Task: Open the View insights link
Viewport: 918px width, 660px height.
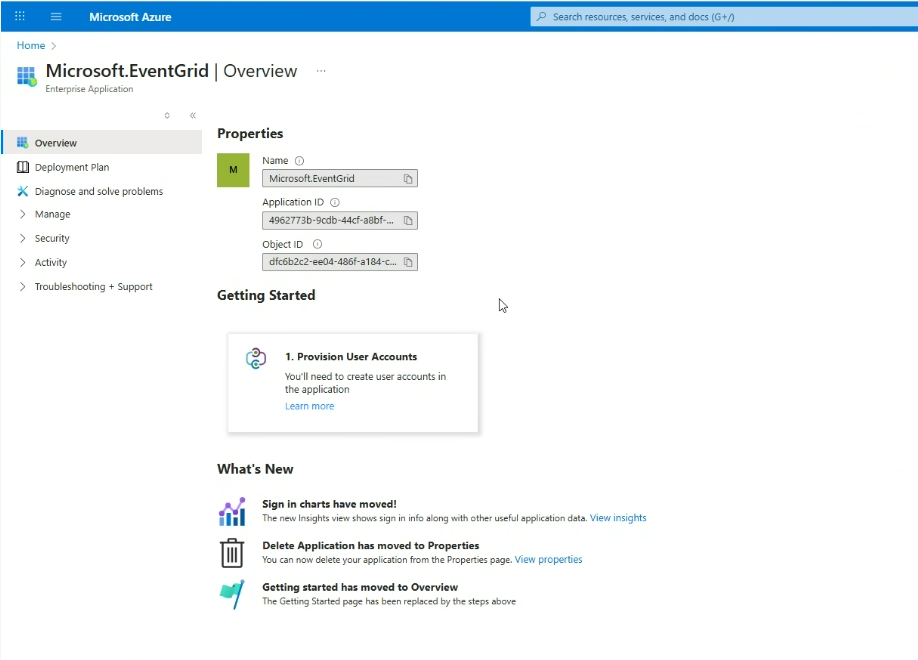Action: pos(618,518)
